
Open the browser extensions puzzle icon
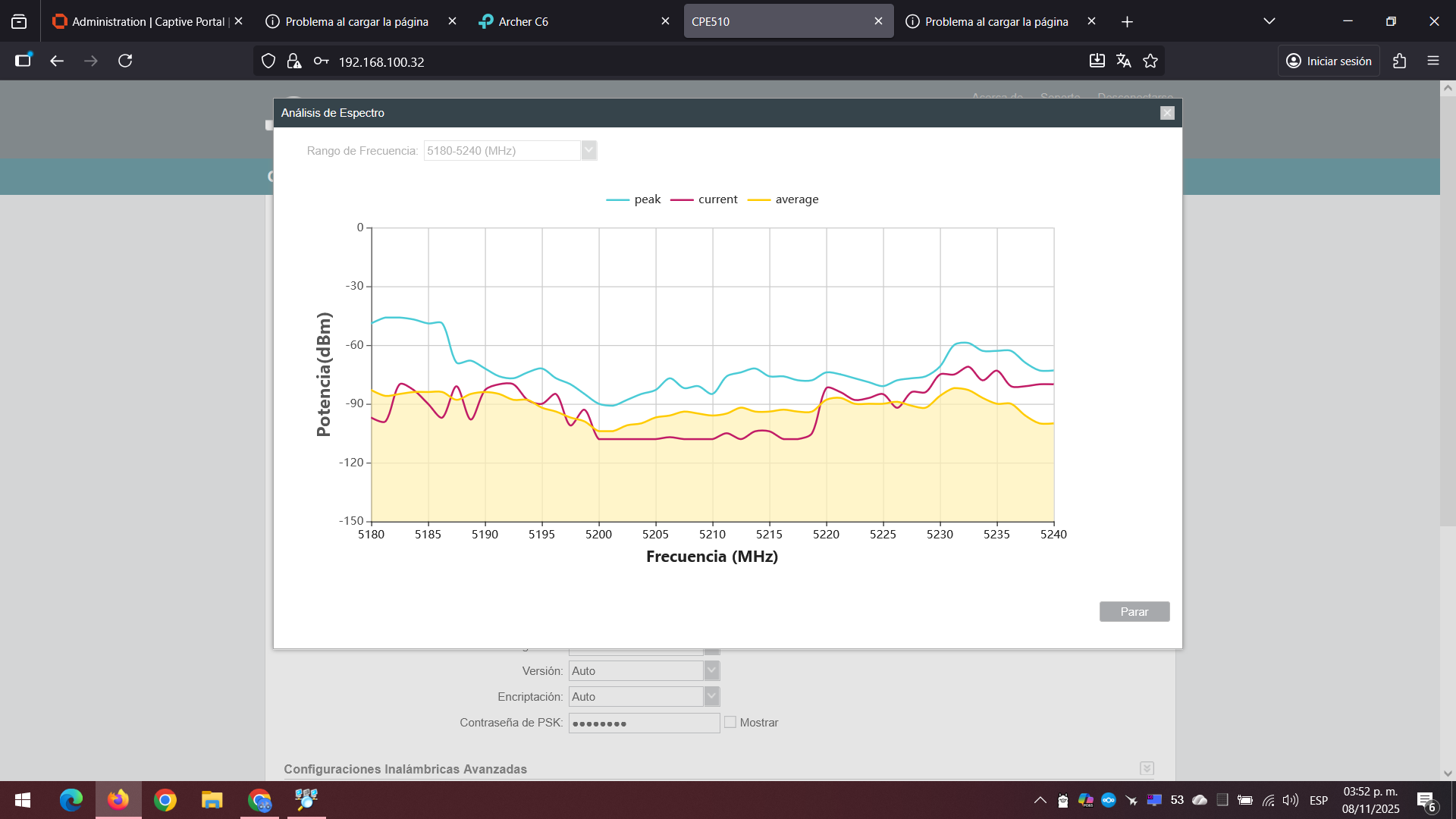point(1399,61)
